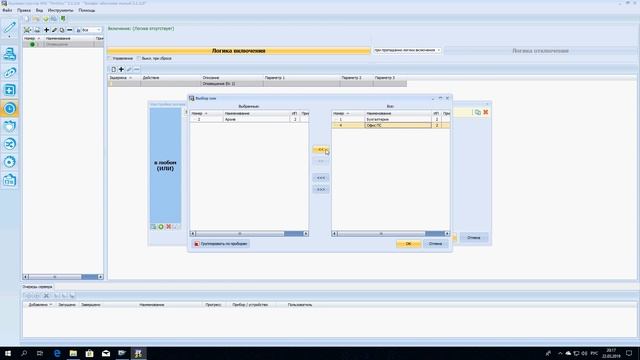Screen dimensions: 640x360
Task: Click the red X icon below the OR block
Action: [169, 227]
